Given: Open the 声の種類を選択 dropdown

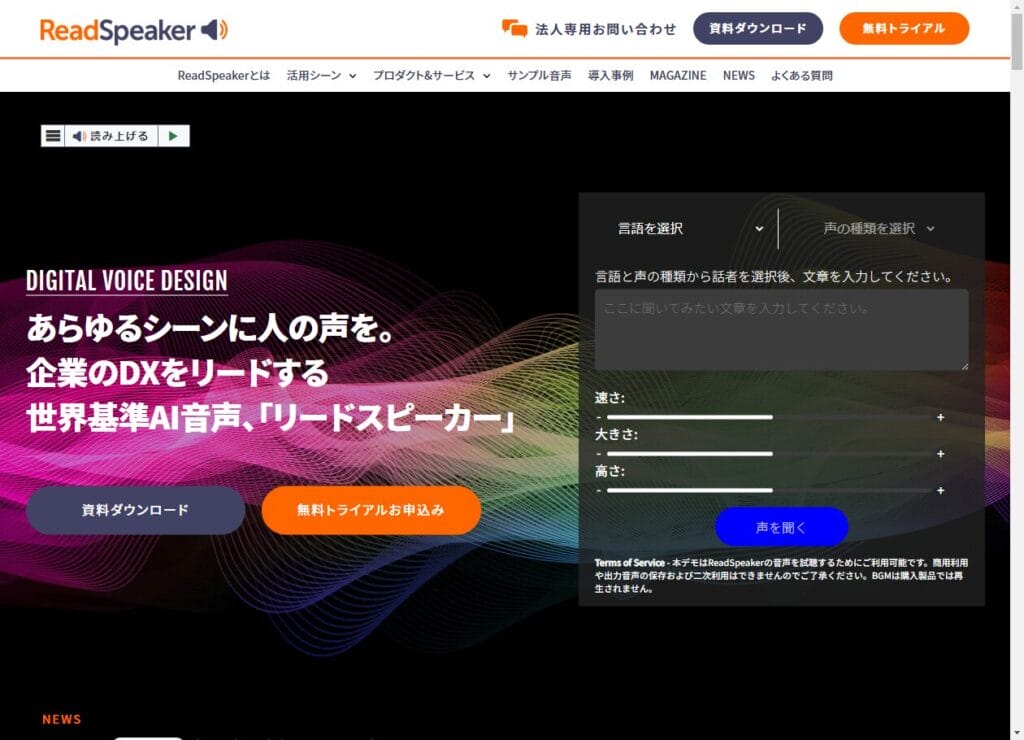Looking at the screenshot, I should pos(873,228).
